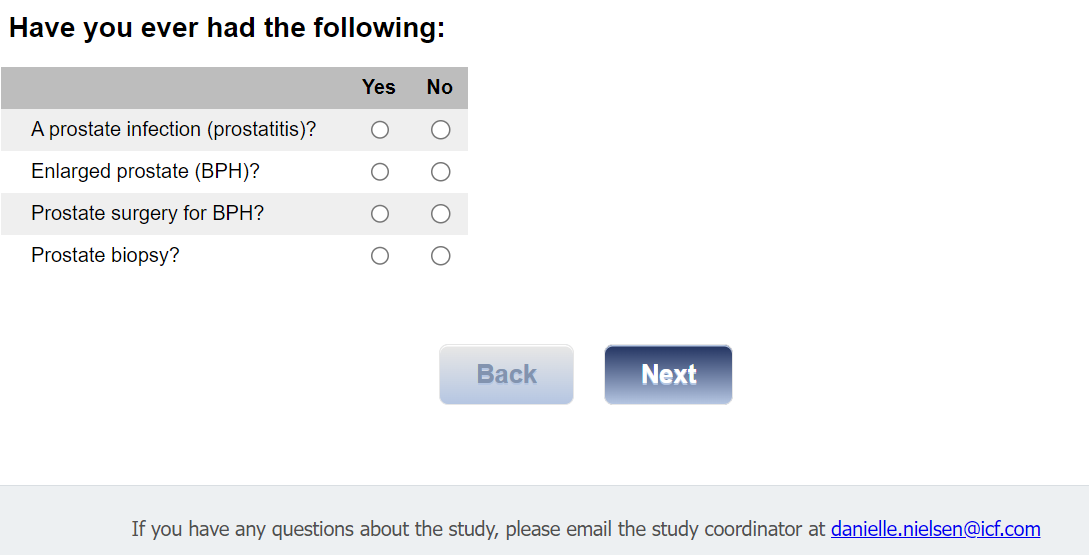
Task: Go back with the Back button
Action: coord(506,375)
